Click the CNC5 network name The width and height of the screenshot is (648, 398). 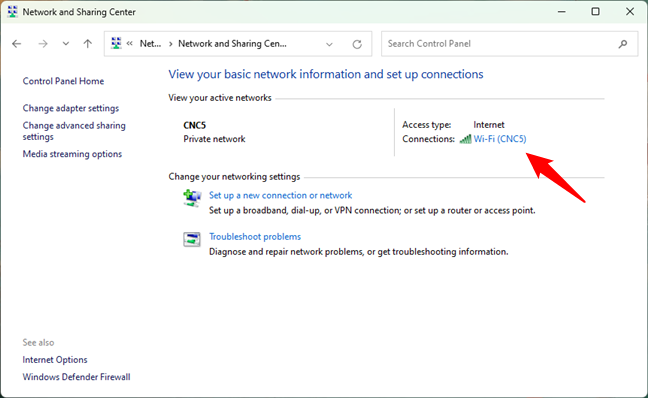click(195, 125)
